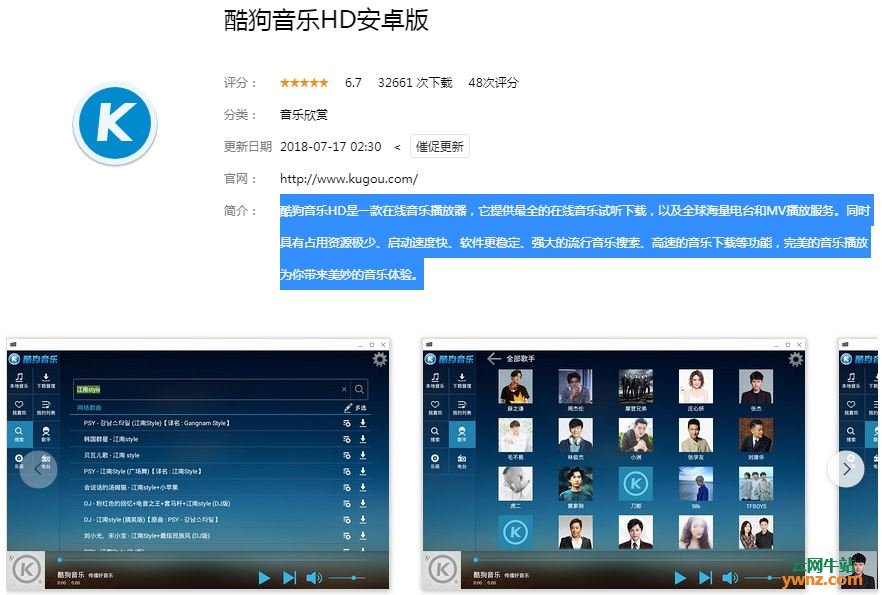
Task: Click the 酷狗音乐HD安卓版 page title
Action: 326,20
